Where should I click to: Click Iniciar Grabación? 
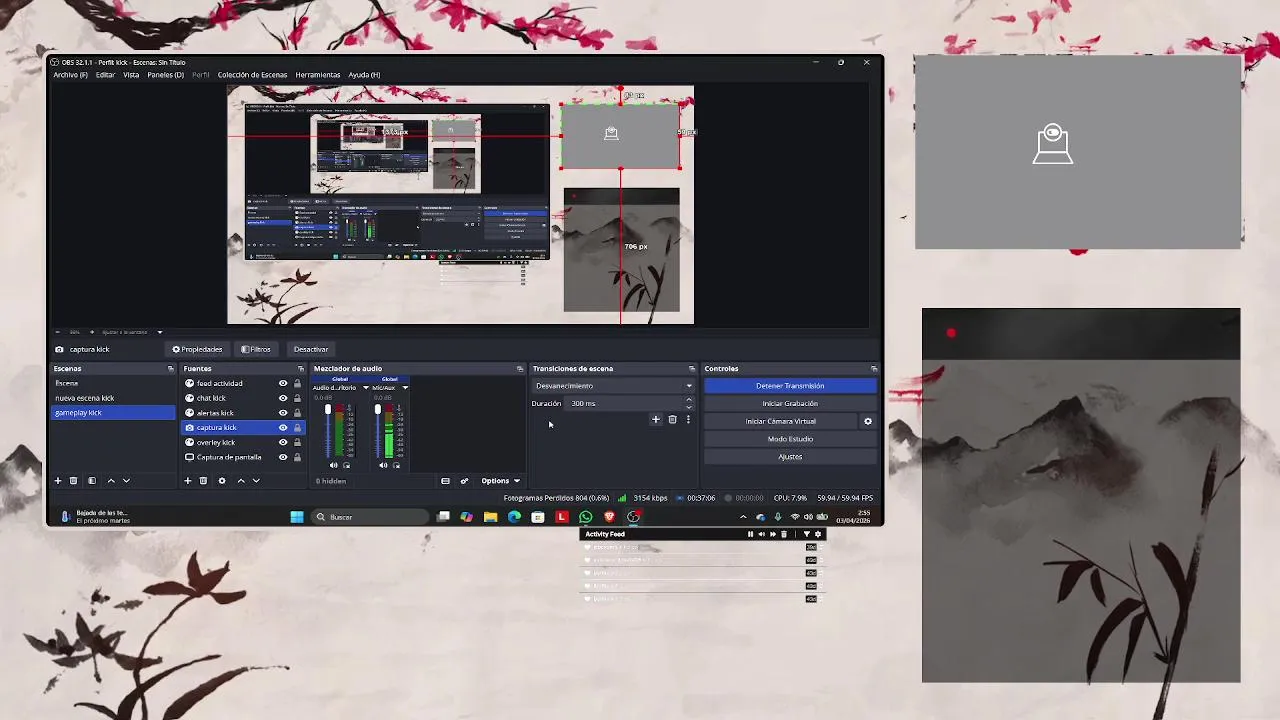[x=790, y=404]
